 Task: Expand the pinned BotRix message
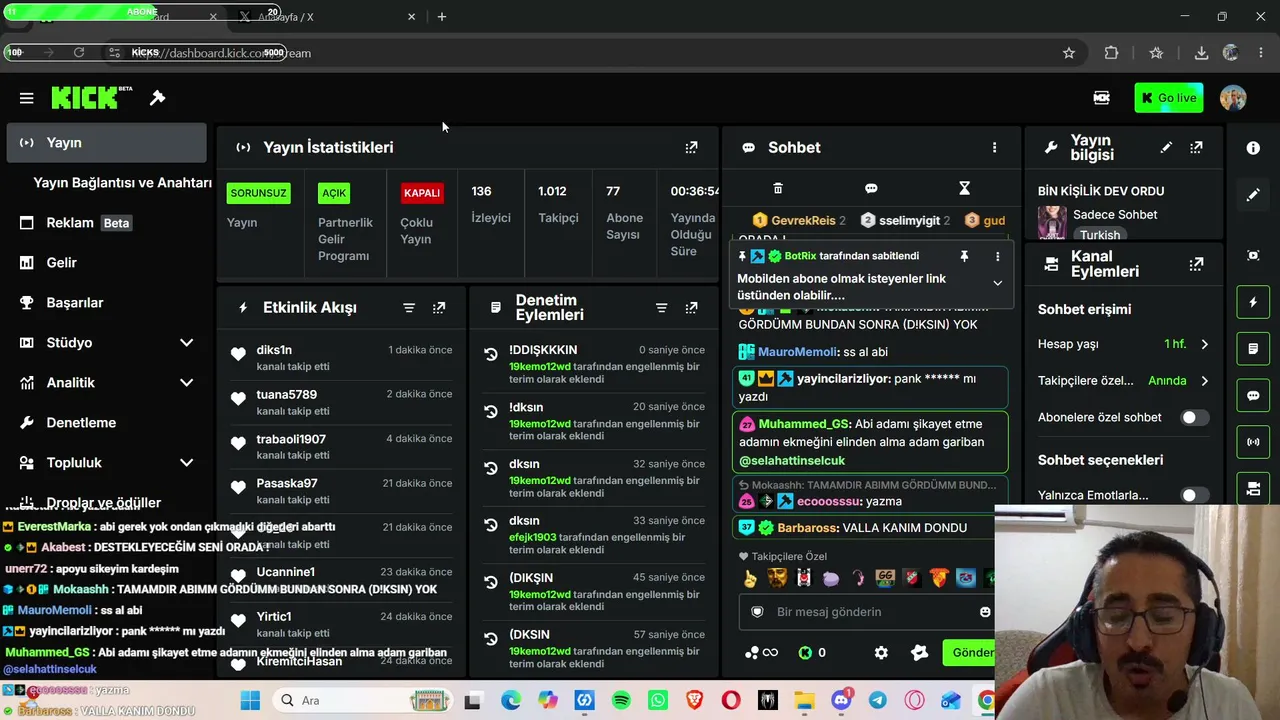pyautogui.click(x=997, y=284)
